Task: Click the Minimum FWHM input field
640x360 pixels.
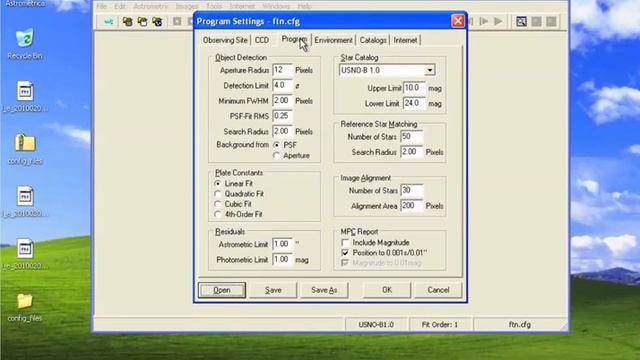Action: point(282,101)
